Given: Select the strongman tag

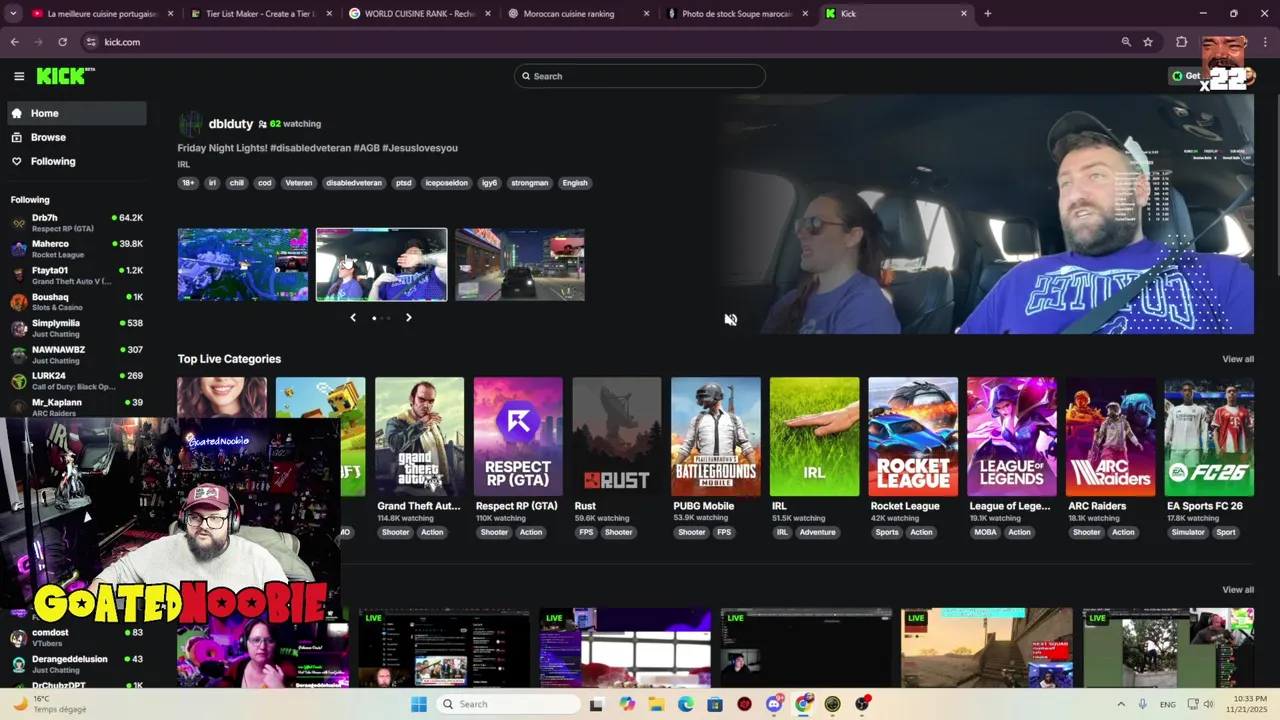Looking at the screenshot, I should pyautogui.click(x=529, y=183).
